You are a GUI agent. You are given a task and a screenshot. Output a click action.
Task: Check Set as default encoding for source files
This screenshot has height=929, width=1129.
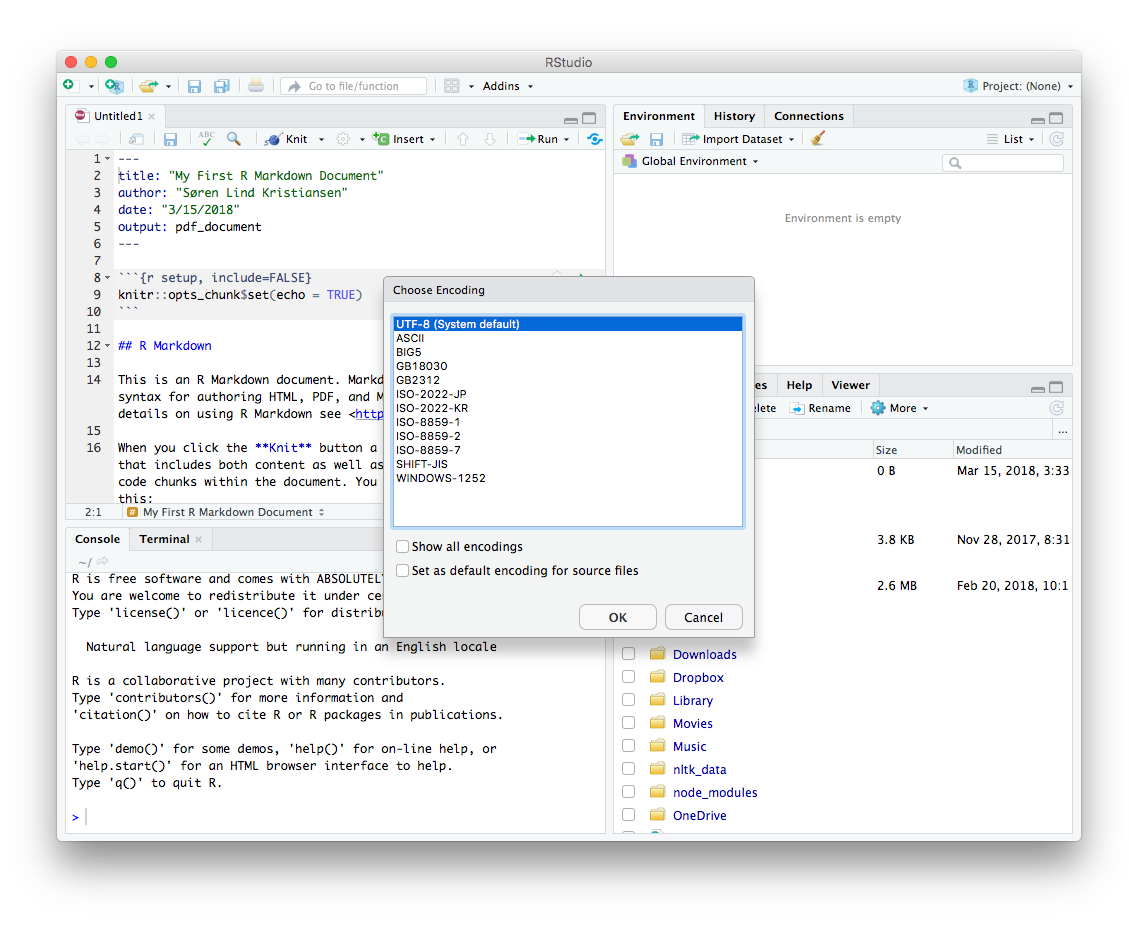coord(402,570)
